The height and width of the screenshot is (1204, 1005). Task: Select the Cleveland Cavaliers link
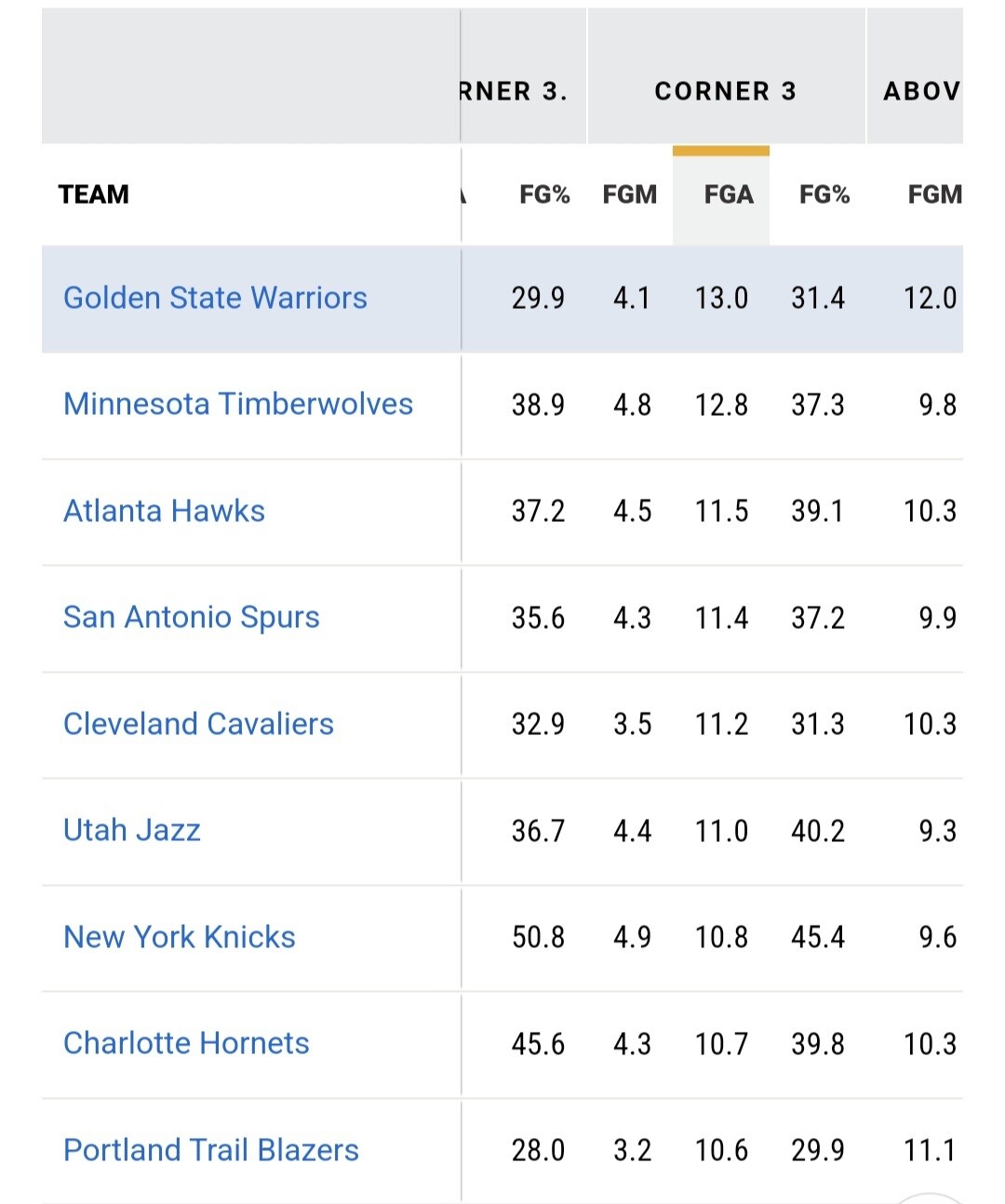[x=198, y=724]
